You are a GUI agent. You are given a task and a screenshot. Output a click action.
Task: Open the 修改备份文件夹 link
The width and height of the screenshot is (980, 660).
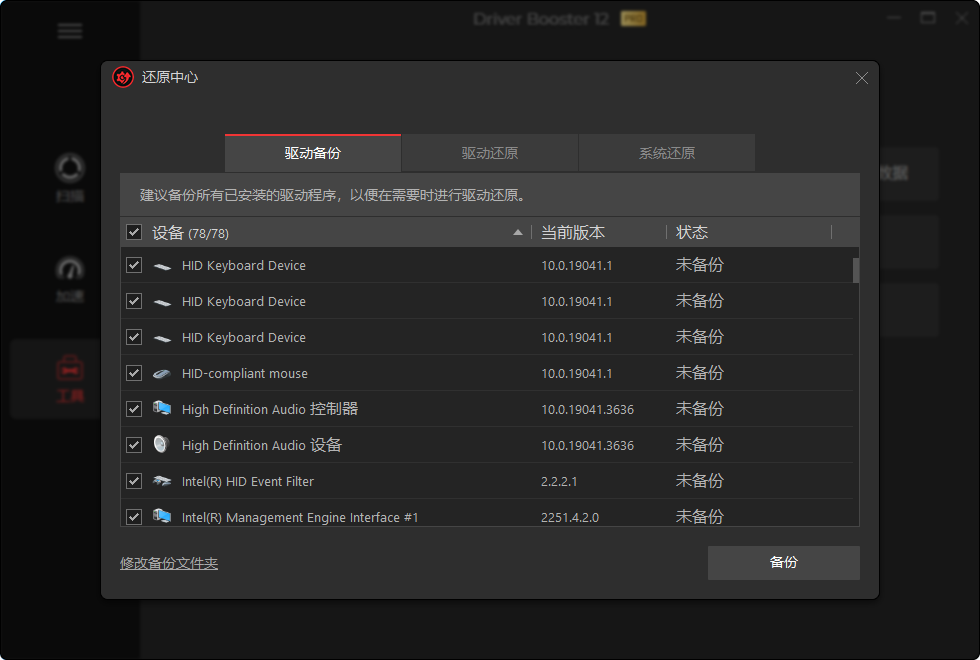click(x=169, y=563)
